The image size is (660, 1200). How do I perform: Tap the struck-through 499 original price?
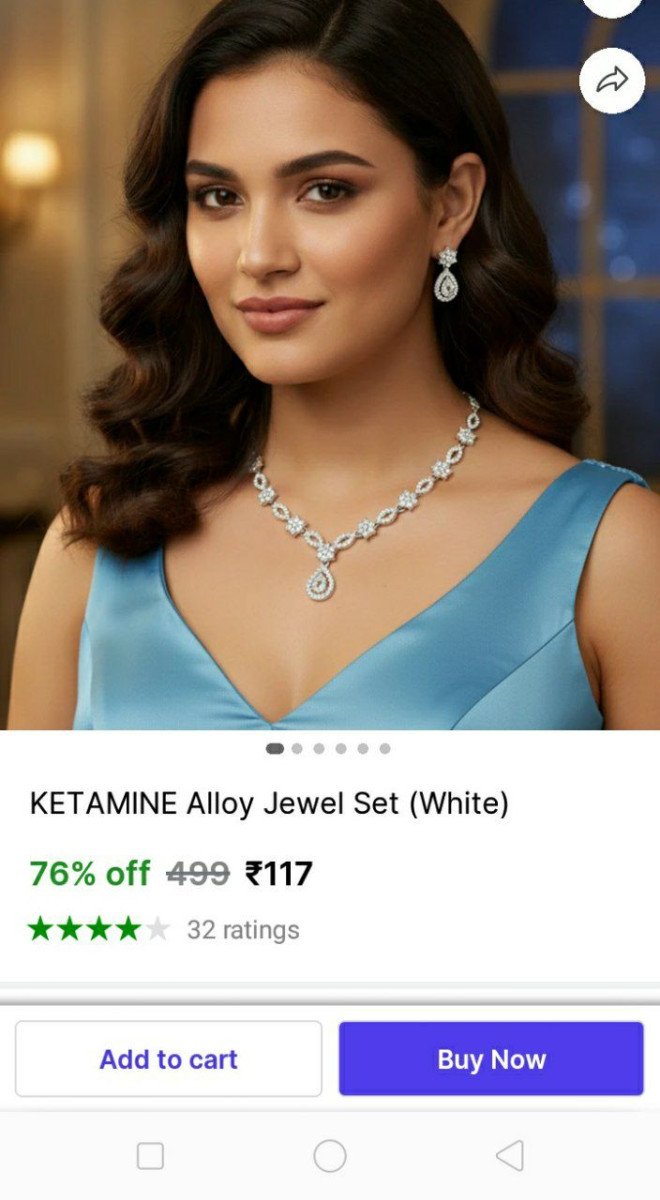[x=198, y=874]
